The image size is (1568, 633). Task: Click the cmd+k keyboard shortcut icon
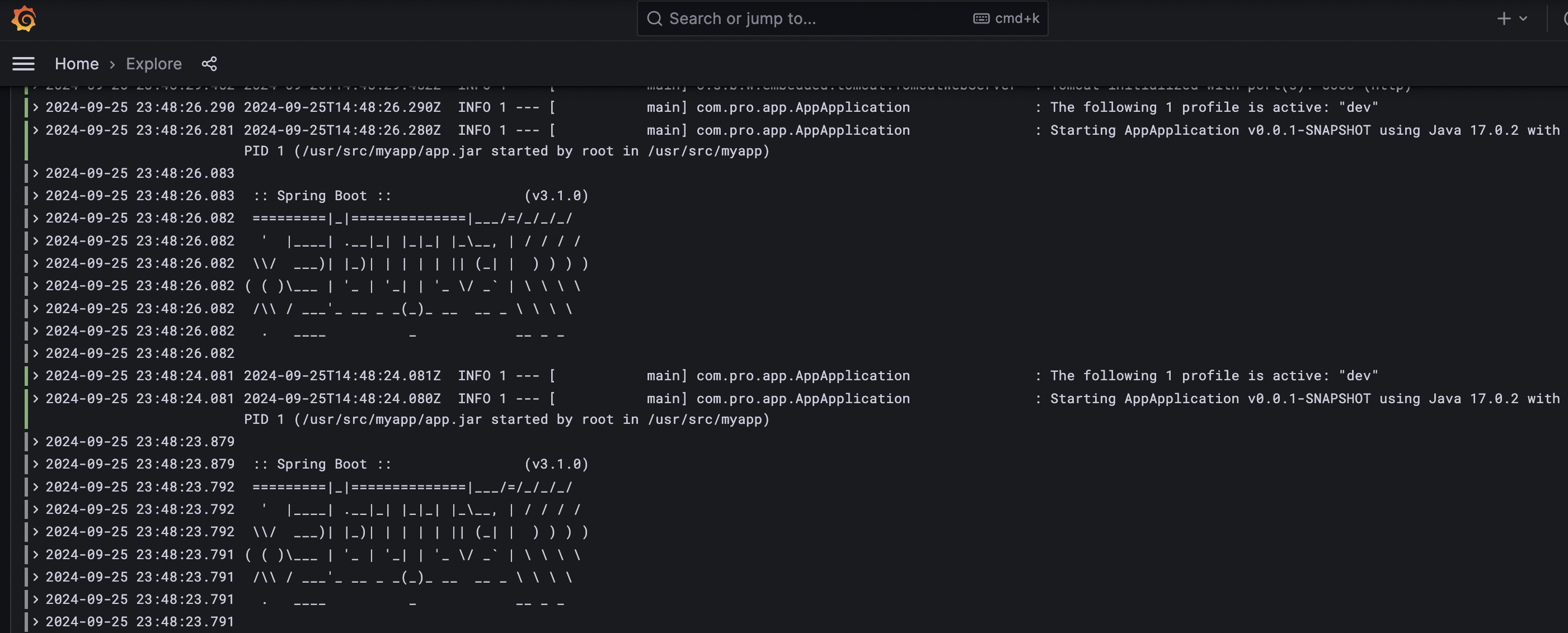click(980, 19)
